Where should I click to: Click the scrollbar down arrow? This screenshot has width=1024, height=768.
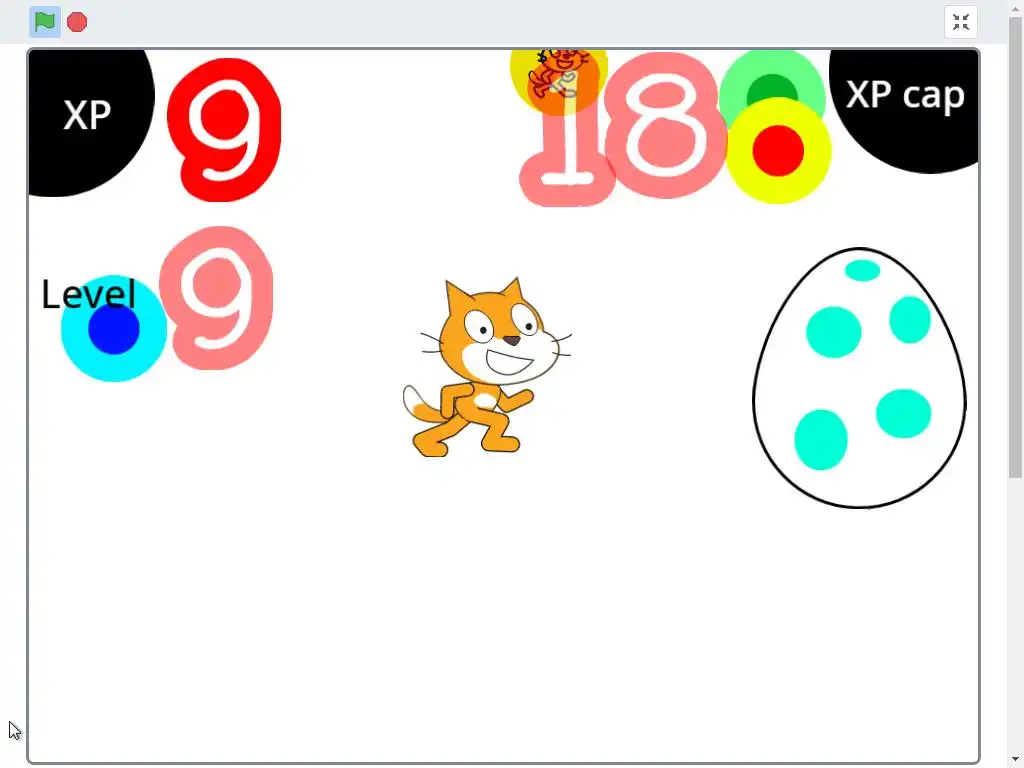click(x=1016, y=760)
